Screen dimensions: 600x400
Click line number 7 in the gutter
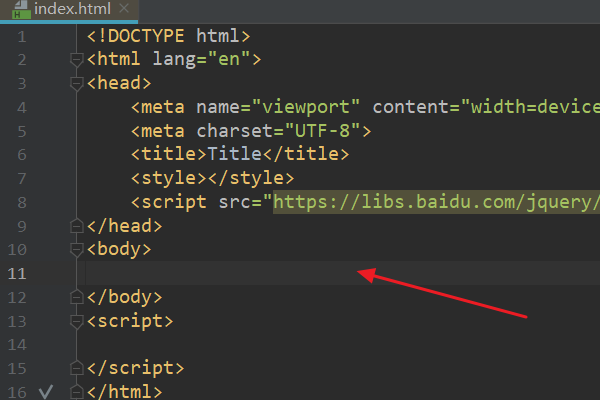coord(22,179)
